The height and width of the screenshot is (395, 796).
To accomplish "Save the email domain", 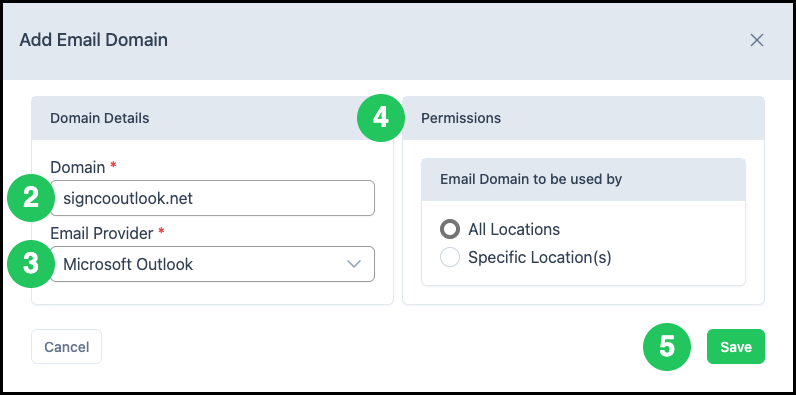I will pos(736,347).
